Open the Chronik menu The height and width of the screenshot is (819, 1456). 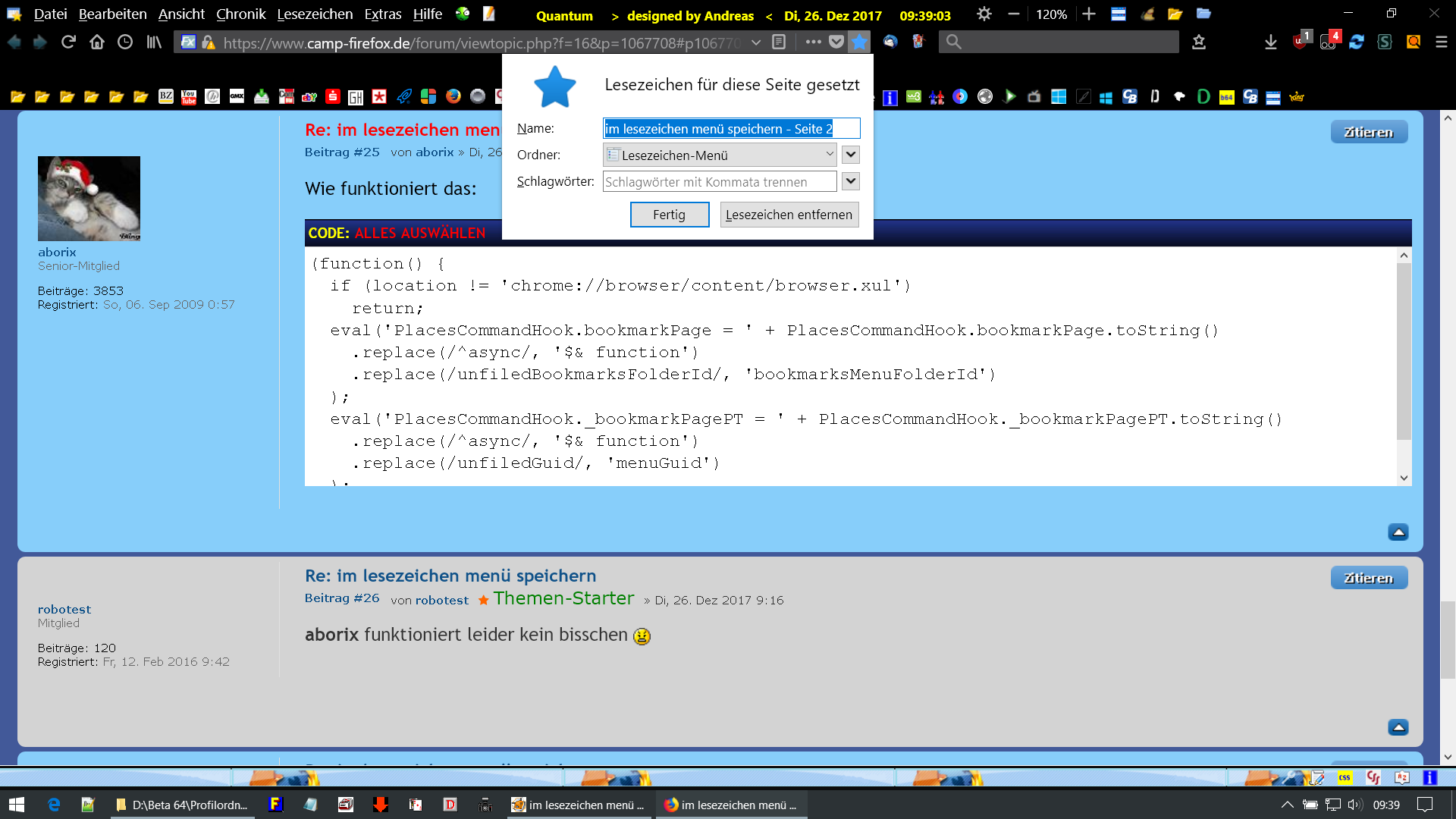point(240,14)
